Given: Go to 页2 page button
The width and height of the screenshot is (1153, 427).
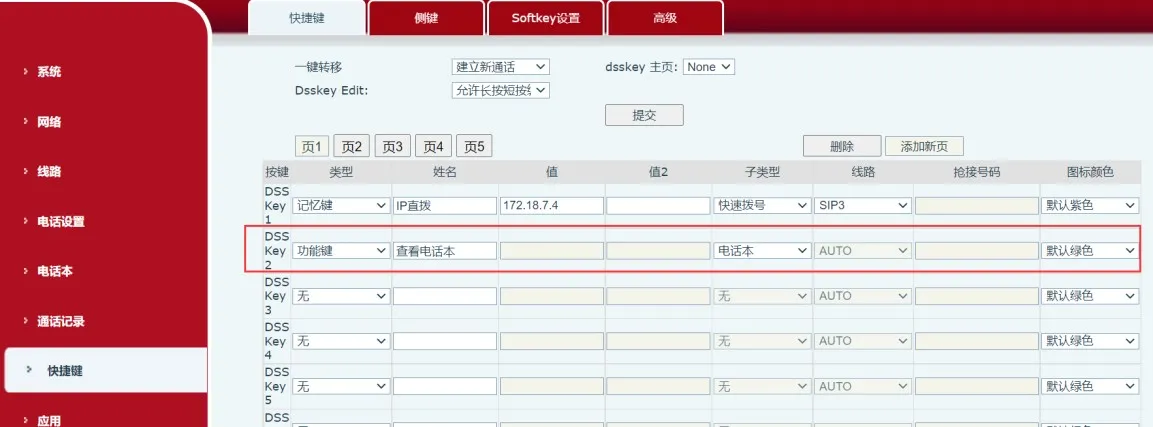Looking at the screenshot, I should [x=351, y=147].
